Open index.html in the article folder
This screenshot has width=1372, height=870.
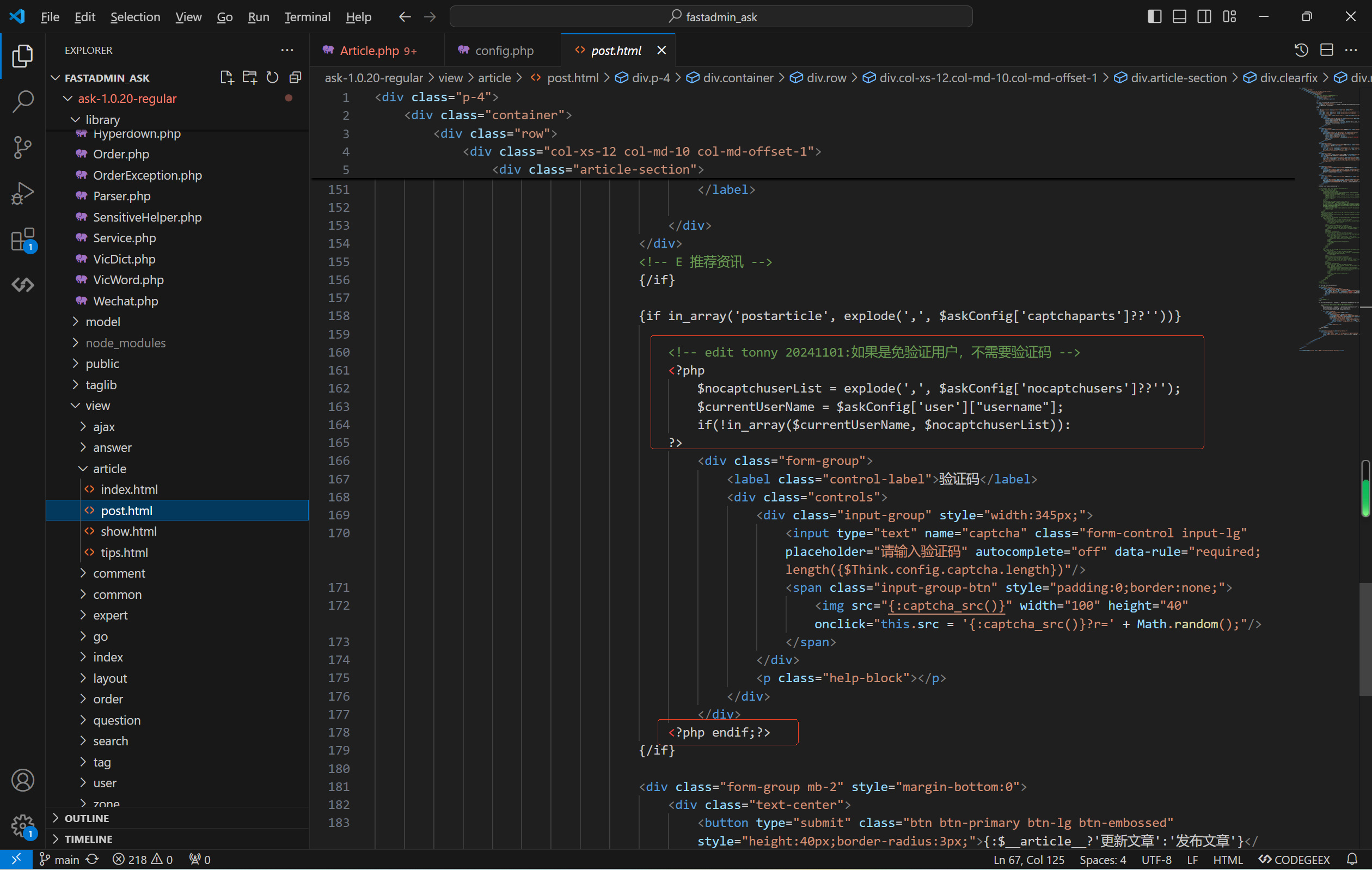pos(130,489)
